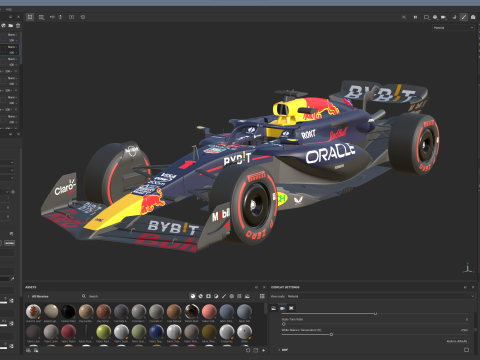Close the Display Settings panel
Image resolution: width=480 pixels, height=360 pixels.
(x=473, y=287)
